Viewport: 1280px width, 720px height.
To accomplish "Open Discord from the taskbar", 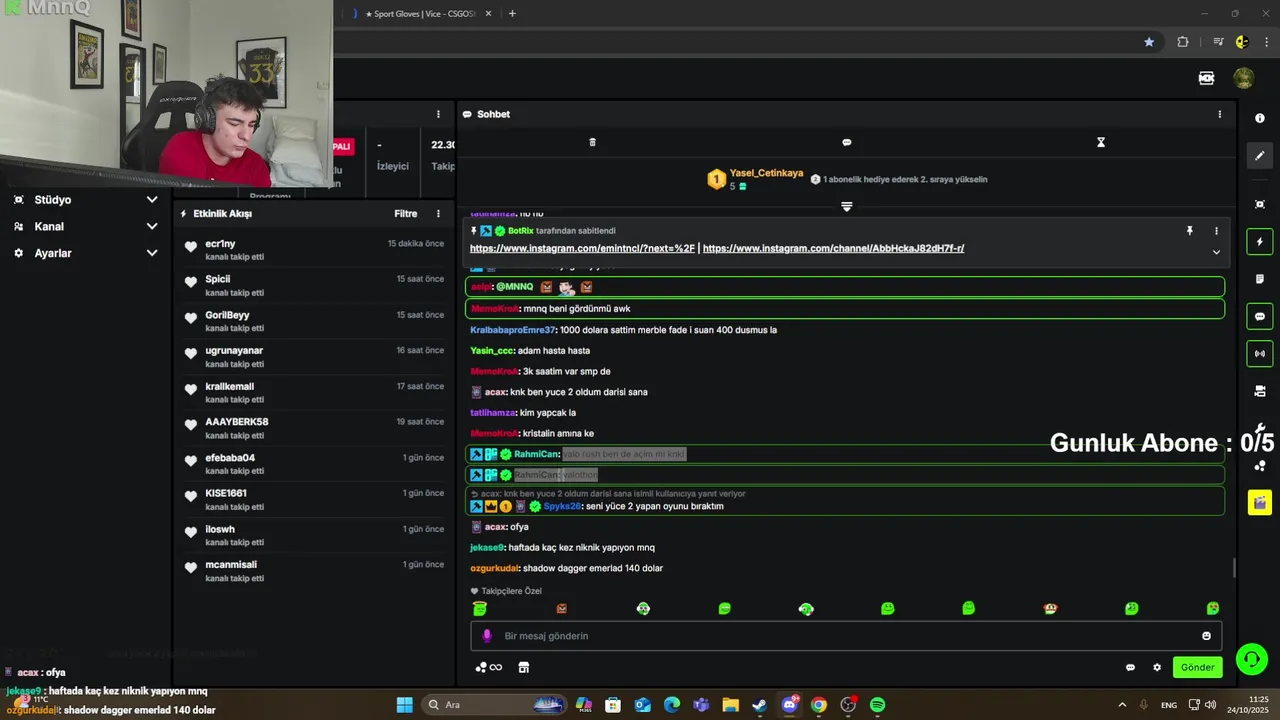I will [x=790, y=705].
